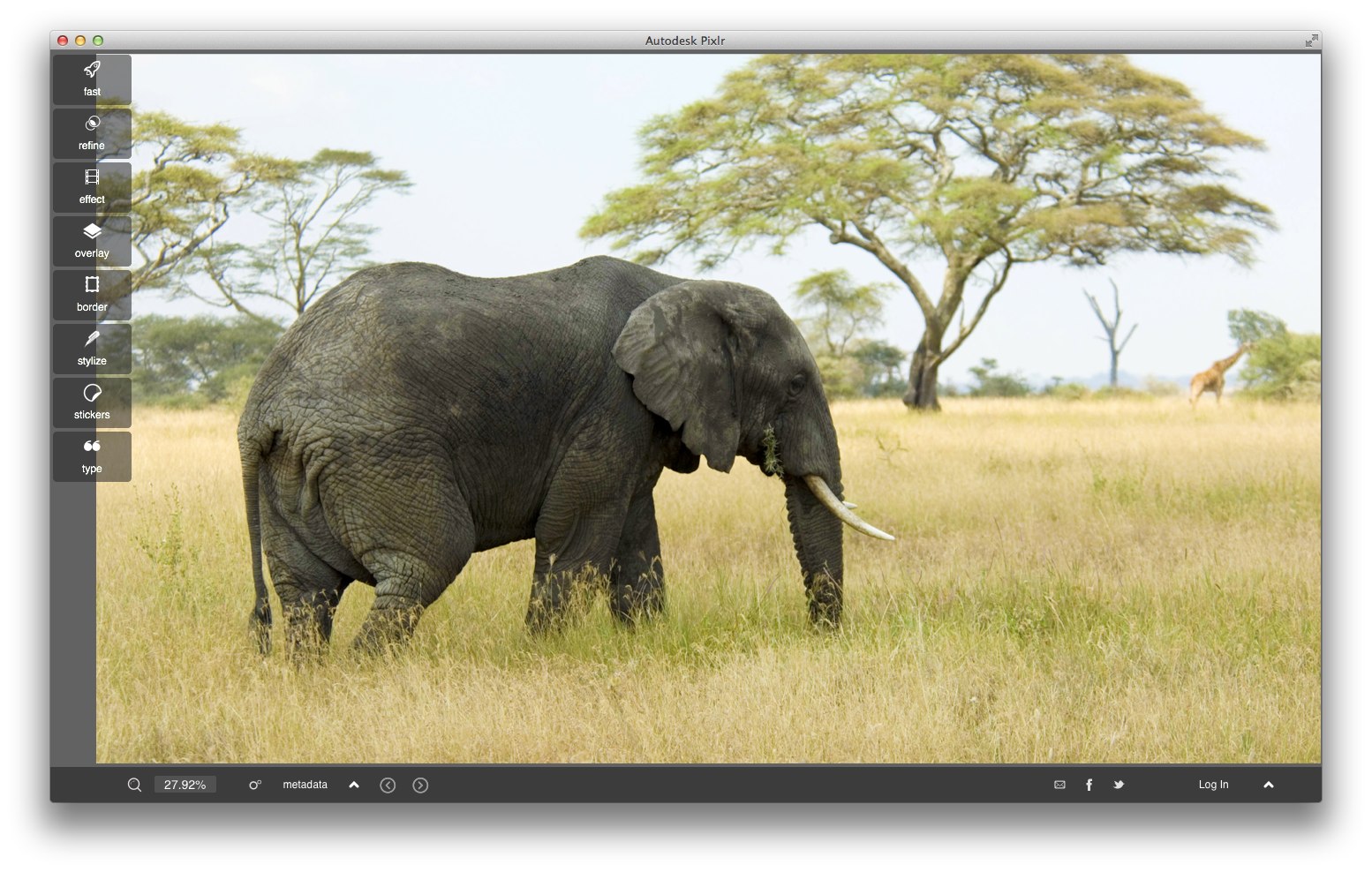
Task: Go to the next image
Action: click(x=420, y=785)
